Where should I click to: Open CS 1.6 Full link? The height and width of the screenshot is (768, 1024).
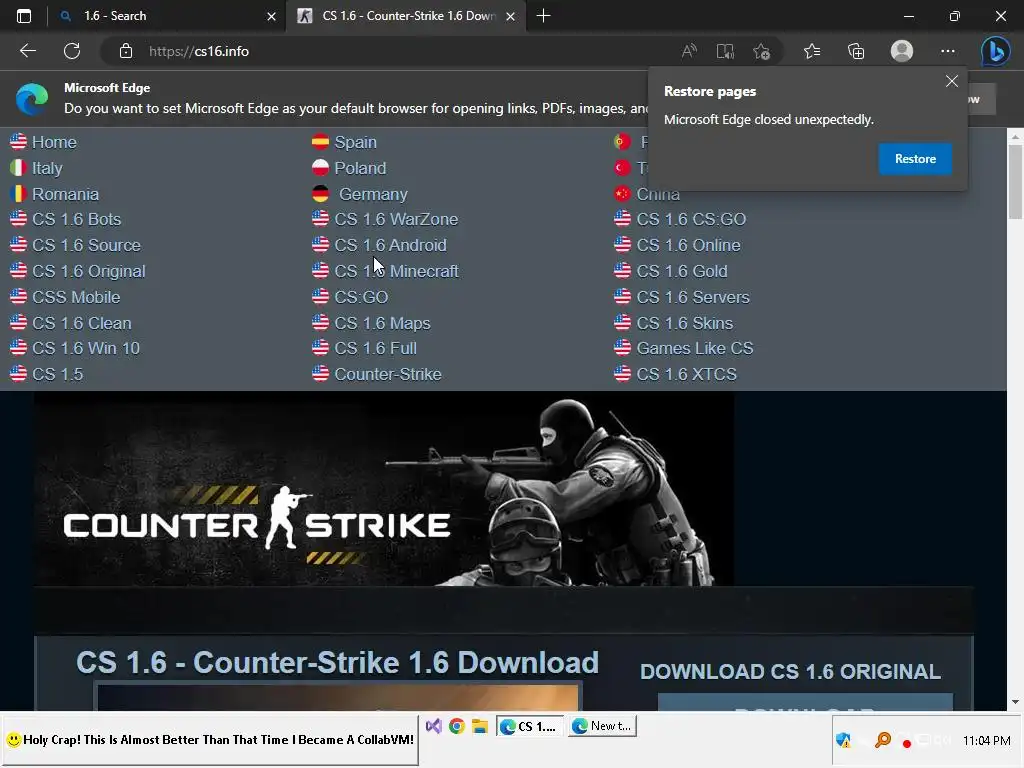[376, 348]
